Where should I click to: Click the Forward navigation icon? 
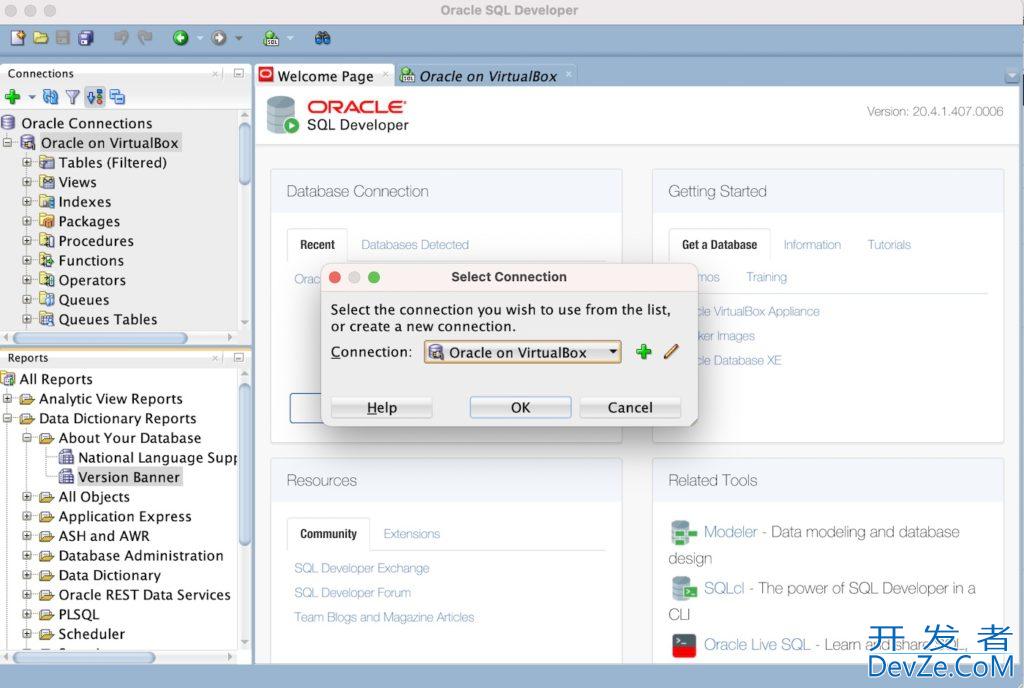point(219,38)
